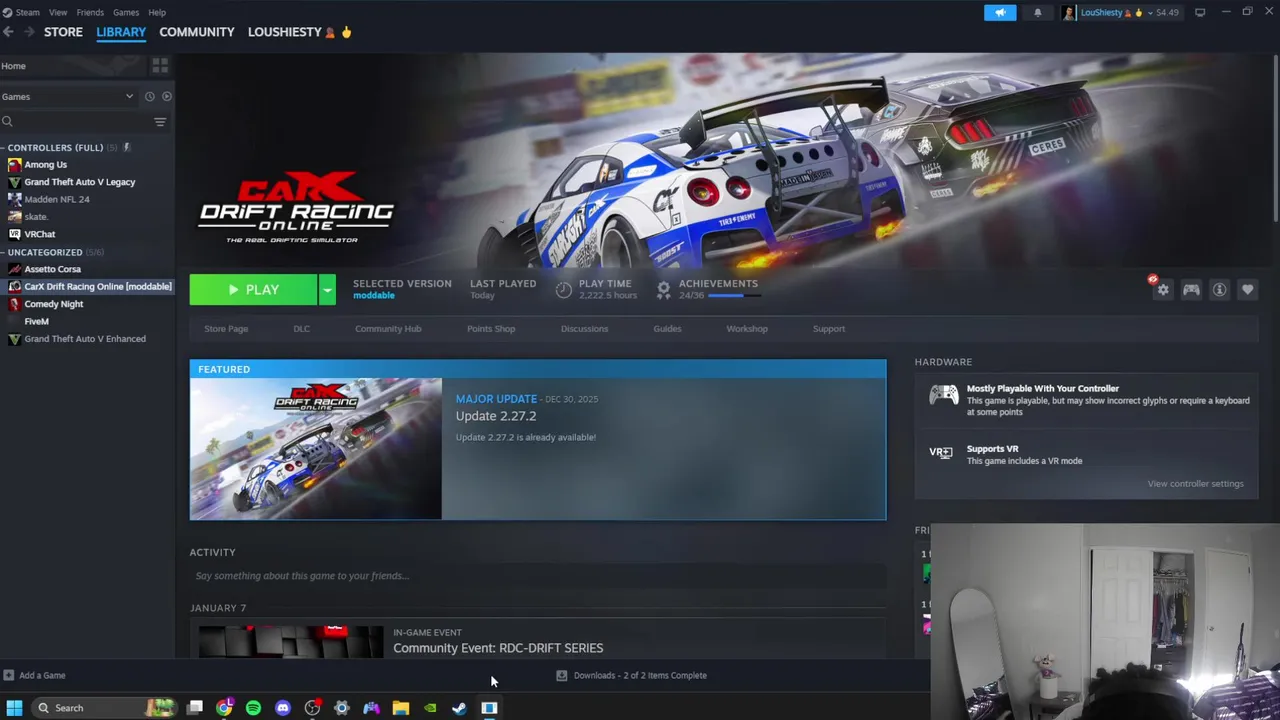The width and height of the screenshot is (1280, 720).
Task: Open the Play button version dropdown arrow
Action: pyautogui.click(x=327, y=289)
